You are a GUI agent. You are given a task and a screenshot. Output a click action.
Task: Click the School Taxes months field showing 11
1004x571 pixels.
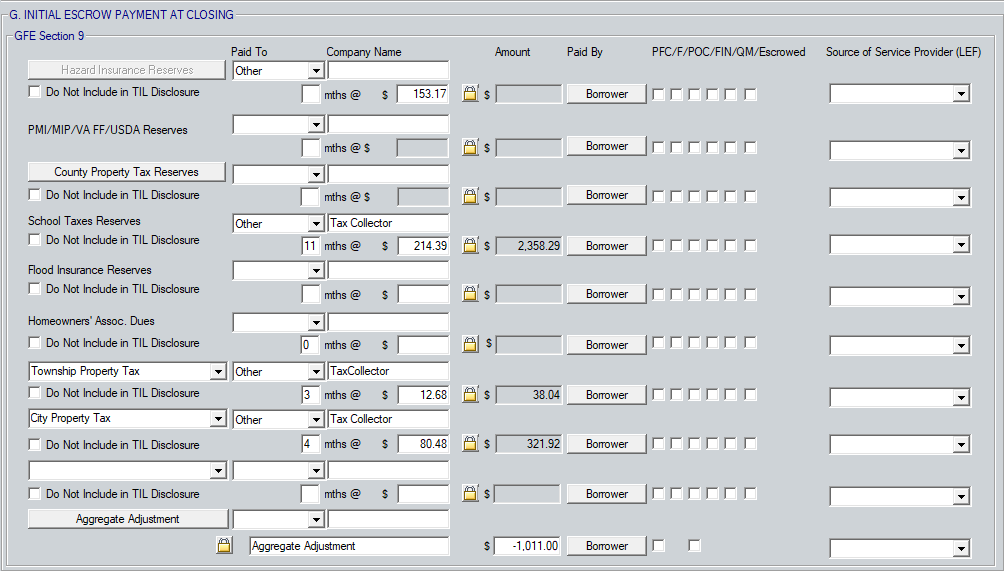[310, 246]
